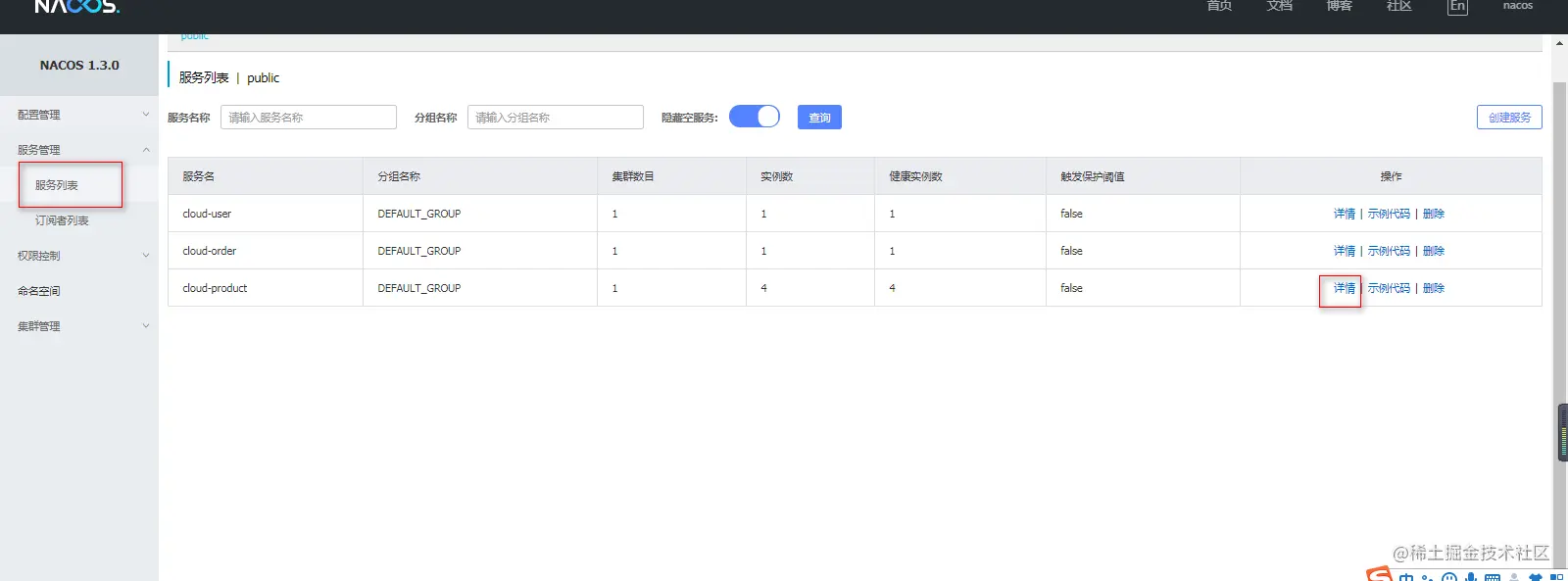Click the page scrollbar up arrow

tap(1559, 43)
